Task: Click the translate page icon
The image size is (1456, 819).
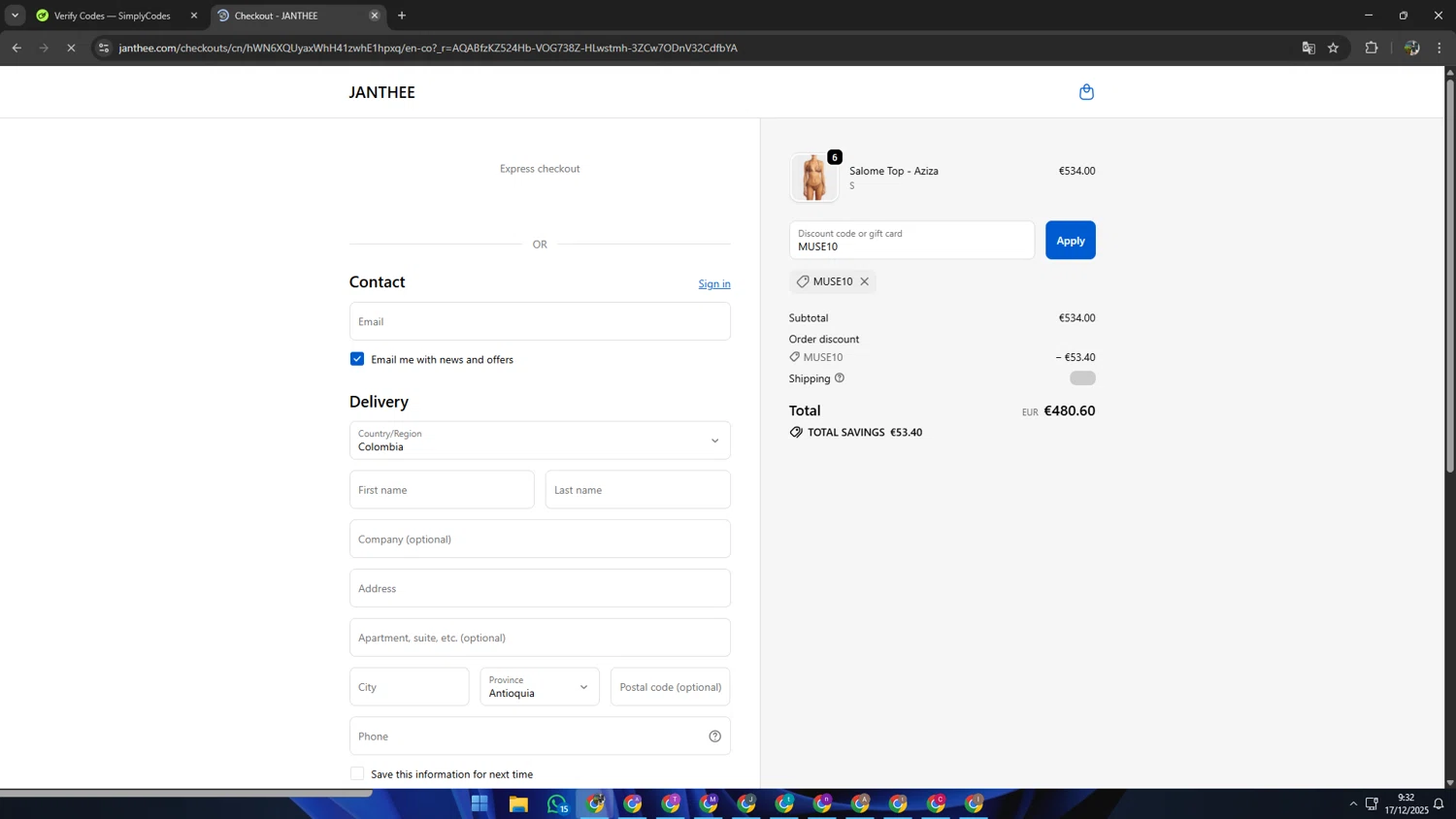Action: [x=1308, y=48]
